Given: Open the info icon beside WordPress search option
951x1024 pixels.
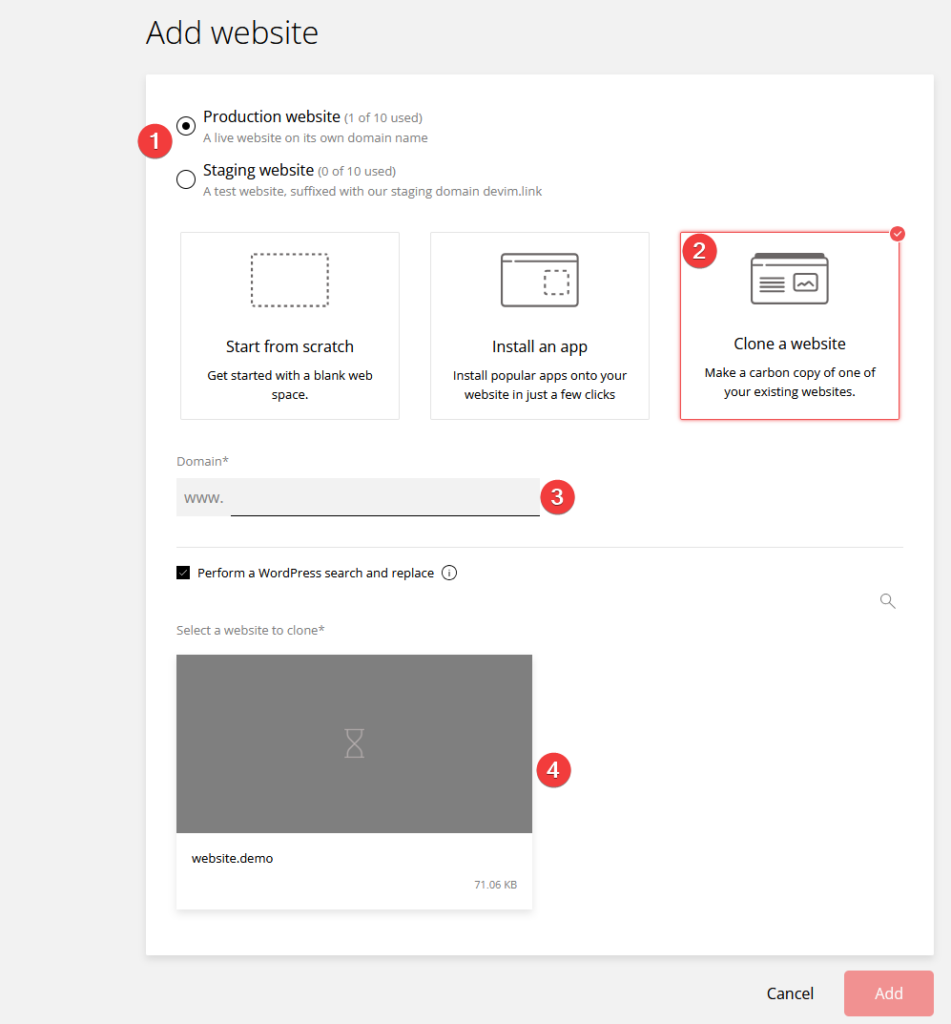Looking at the screenshot, I should pos(449,573).
